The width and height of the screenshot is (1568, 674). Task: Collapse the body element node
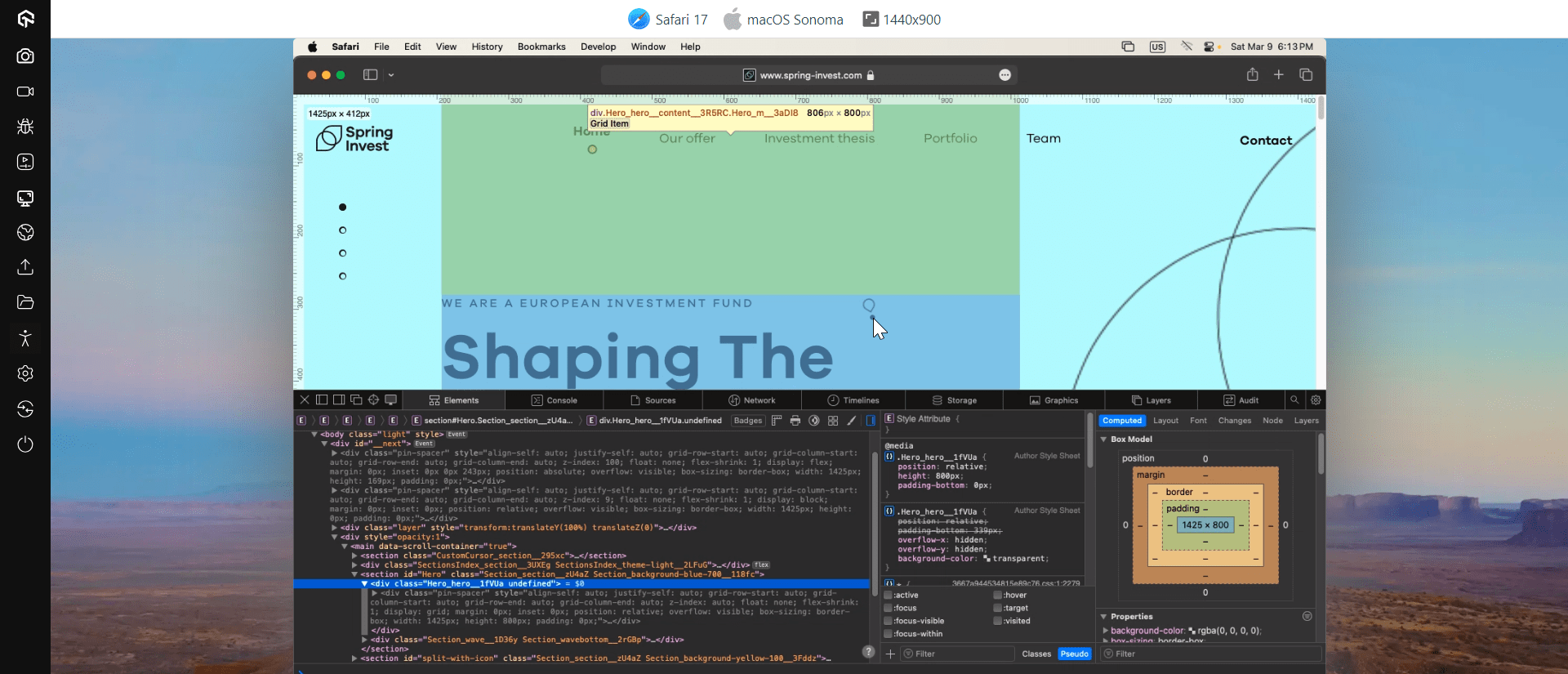click(x=314, y=435)
